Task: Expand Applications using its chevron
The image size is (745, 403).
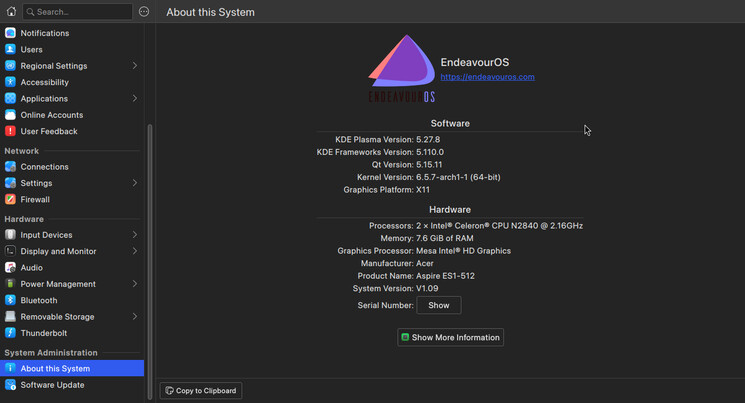Action: pos(135,98)
